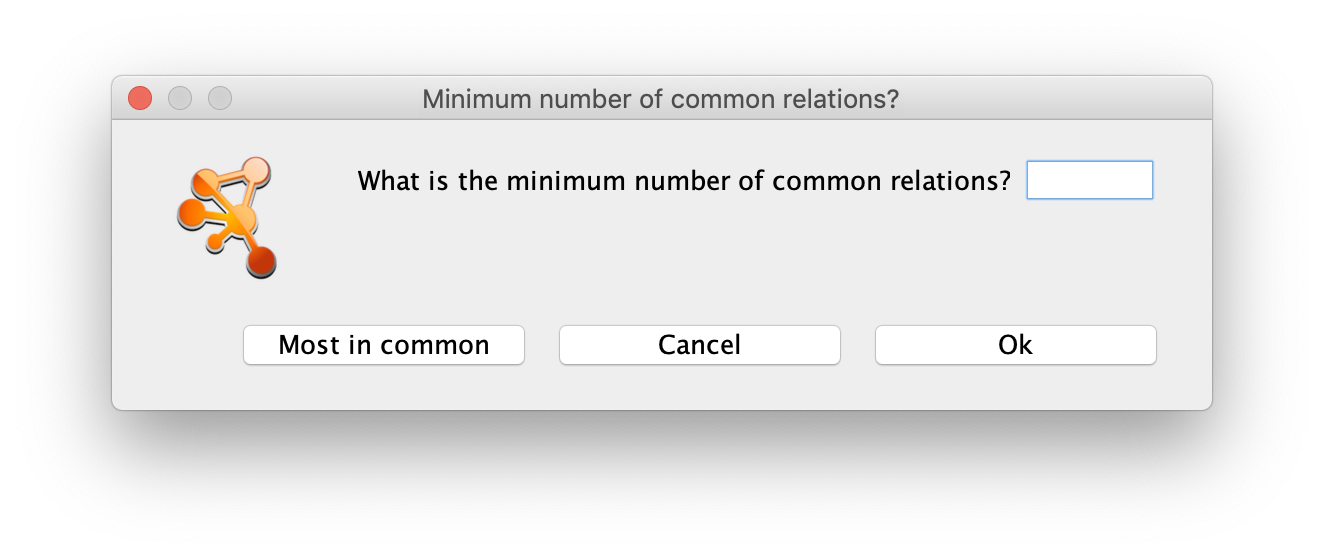Image resolution: width=1324 pixels, height=558 pixels.
Task: Choose the Most in common button
Action: point(384,345)
